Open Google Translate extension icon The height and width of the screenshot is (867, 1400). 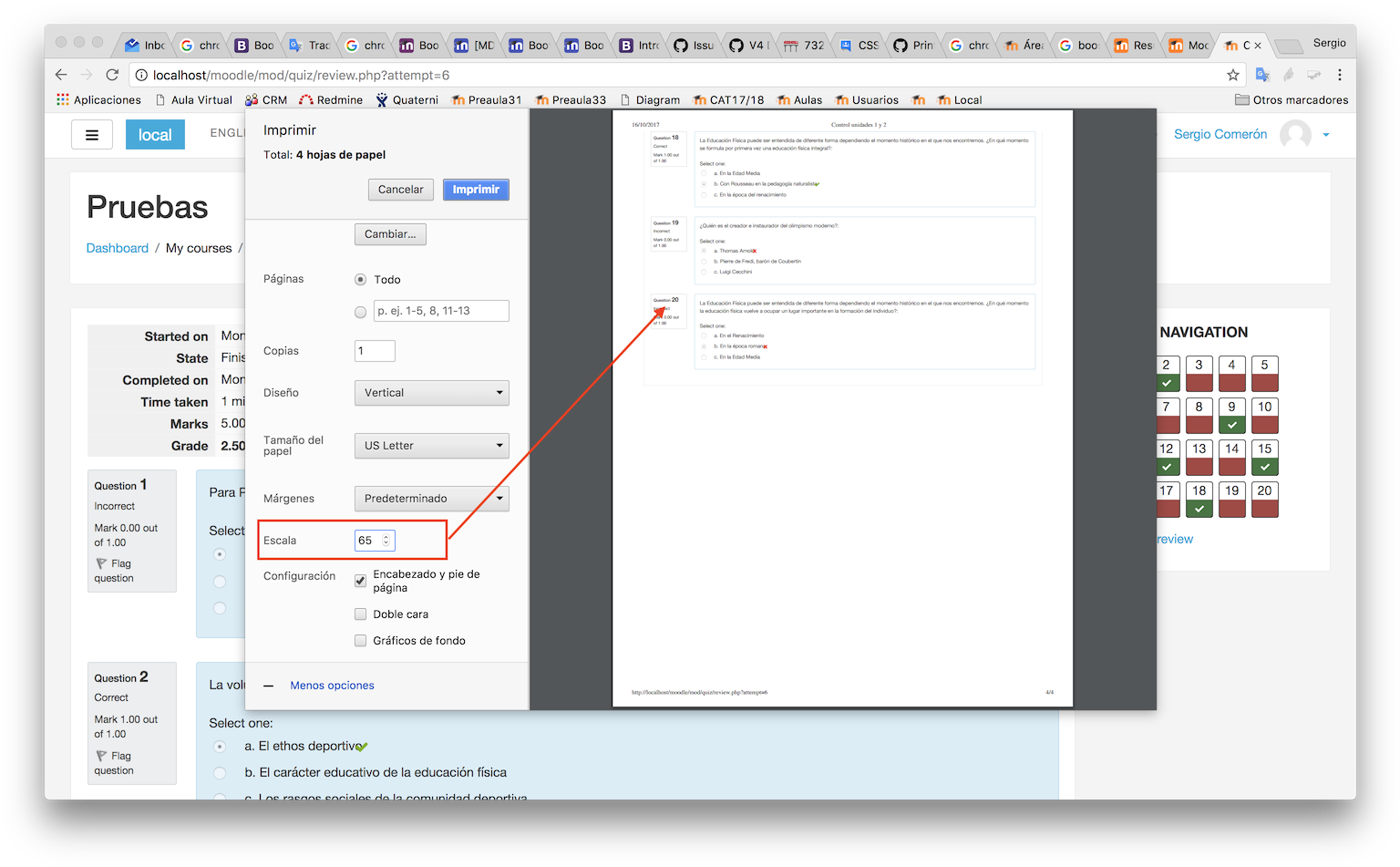(1262, 75)
